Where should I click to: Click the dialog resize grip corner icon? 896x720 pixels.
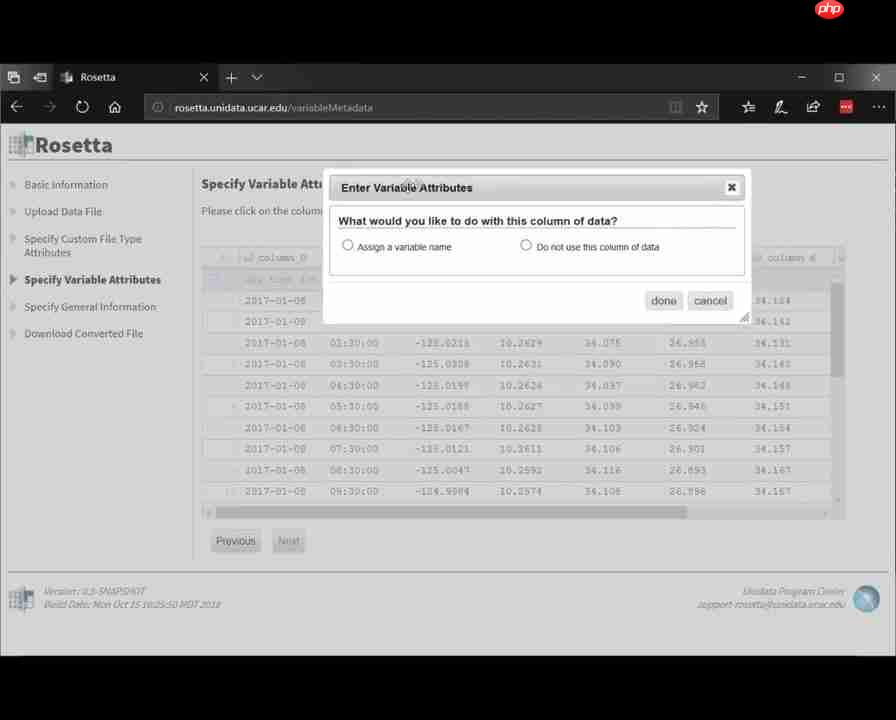coord(744,318)
